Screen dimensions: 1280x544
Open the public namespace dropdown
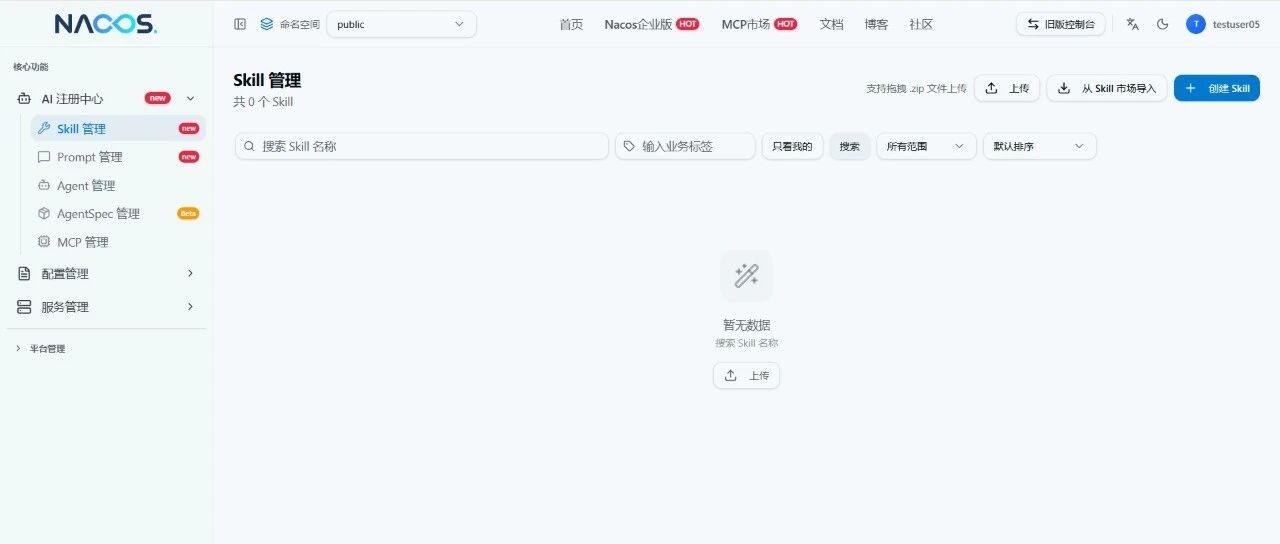click(x=402, y=24)
